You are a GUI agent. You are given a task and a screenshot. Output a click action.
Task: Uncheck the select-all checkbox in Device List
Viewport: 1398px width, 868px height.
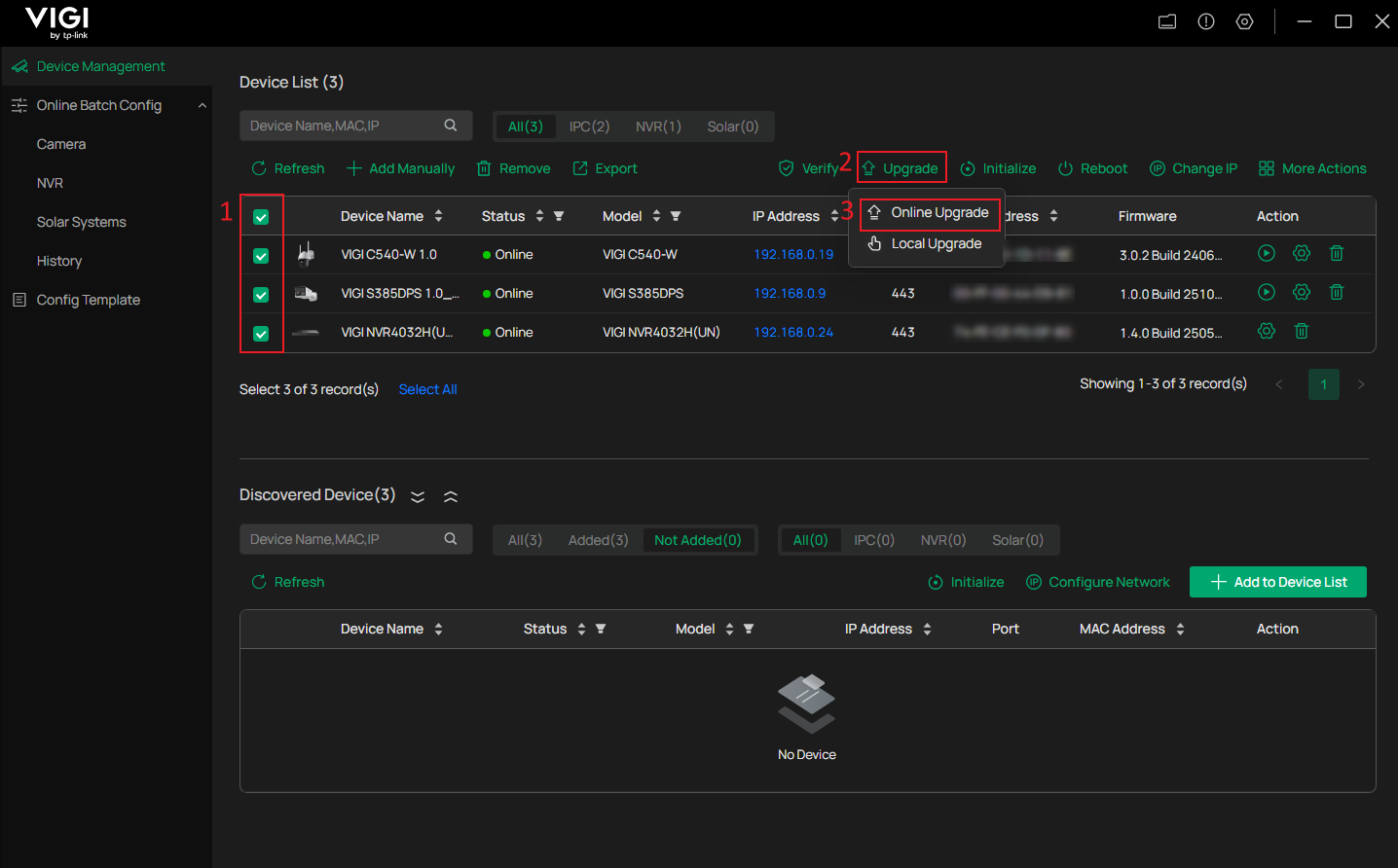point(261,216)
